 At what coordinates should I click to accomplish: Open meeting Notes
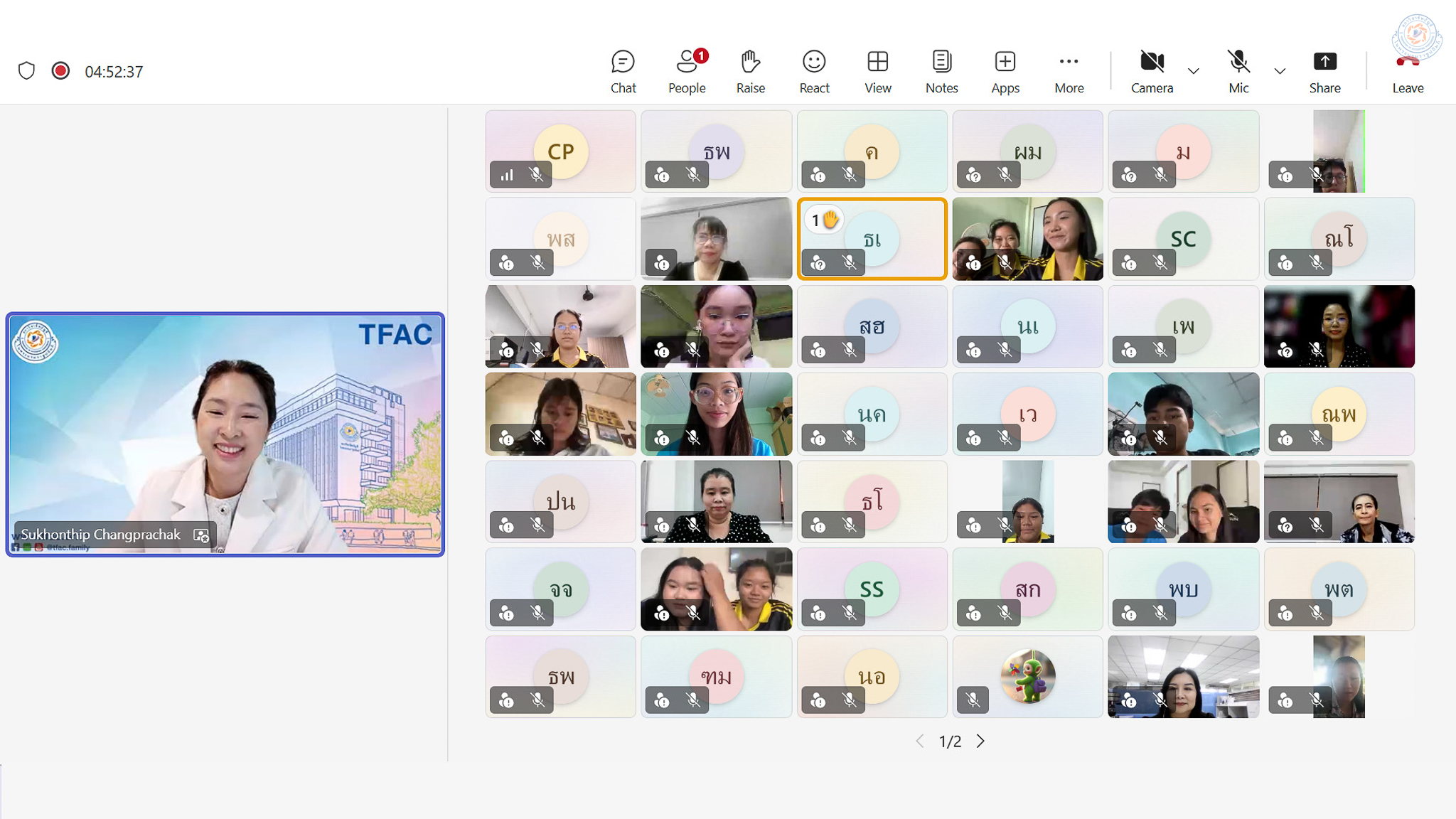(941, 72)
